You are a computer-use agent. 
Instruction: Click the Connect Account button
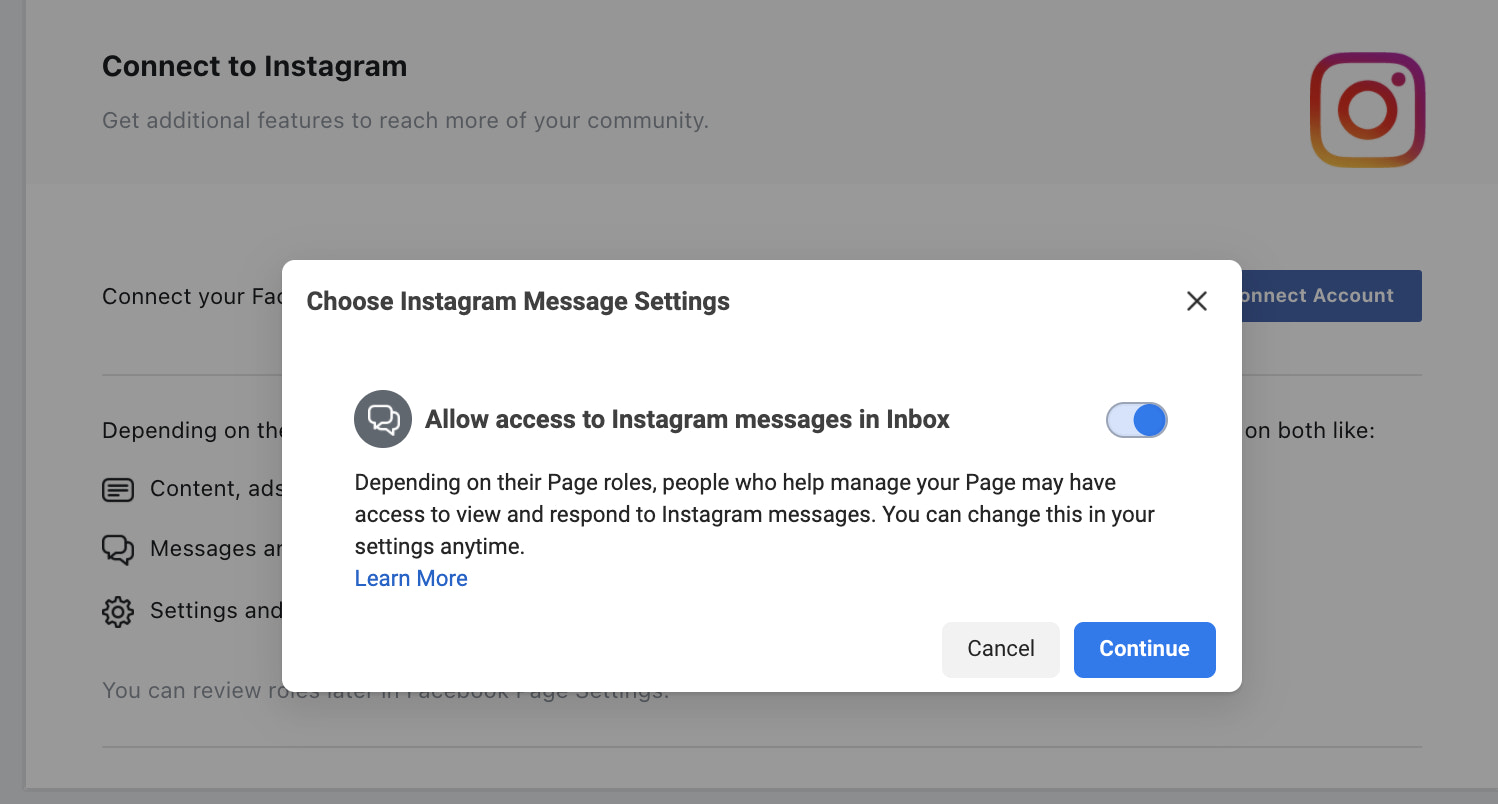coord(1330,296)
